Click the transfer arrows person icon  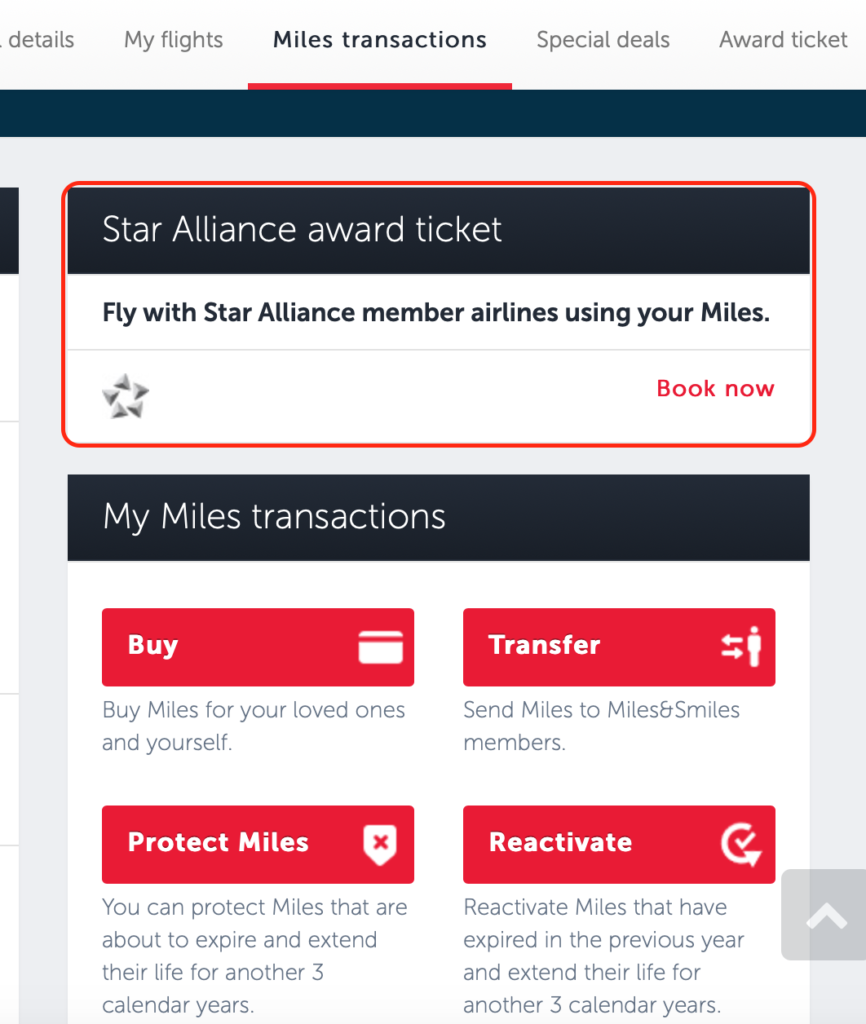741,647
